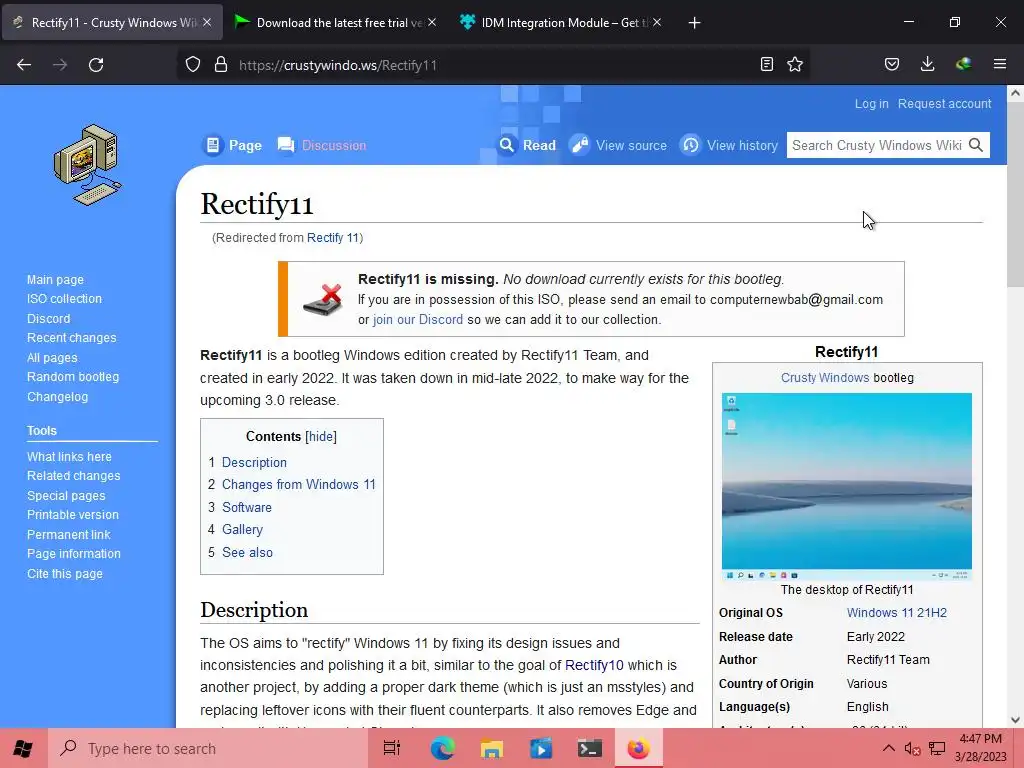Open Task View on the taskbar

[391, 748]
